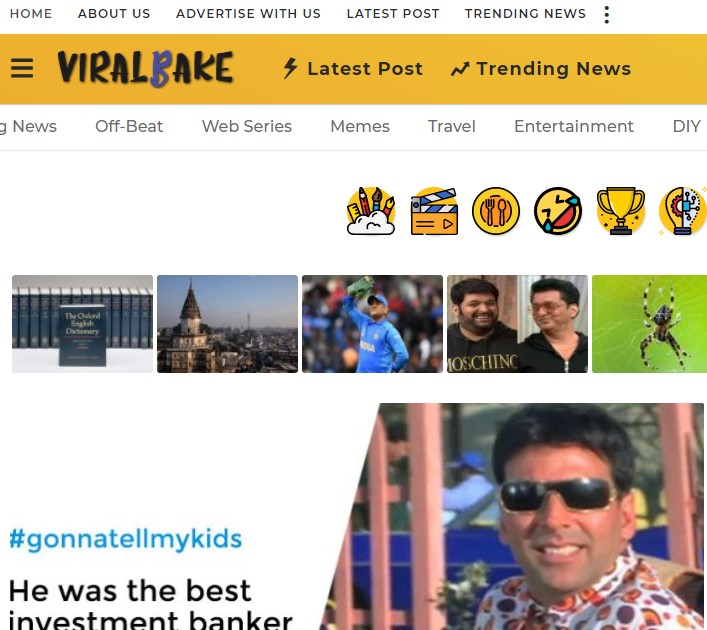Switch to the Web Series category
Screen dimensions: 707x630
point(247,126)
